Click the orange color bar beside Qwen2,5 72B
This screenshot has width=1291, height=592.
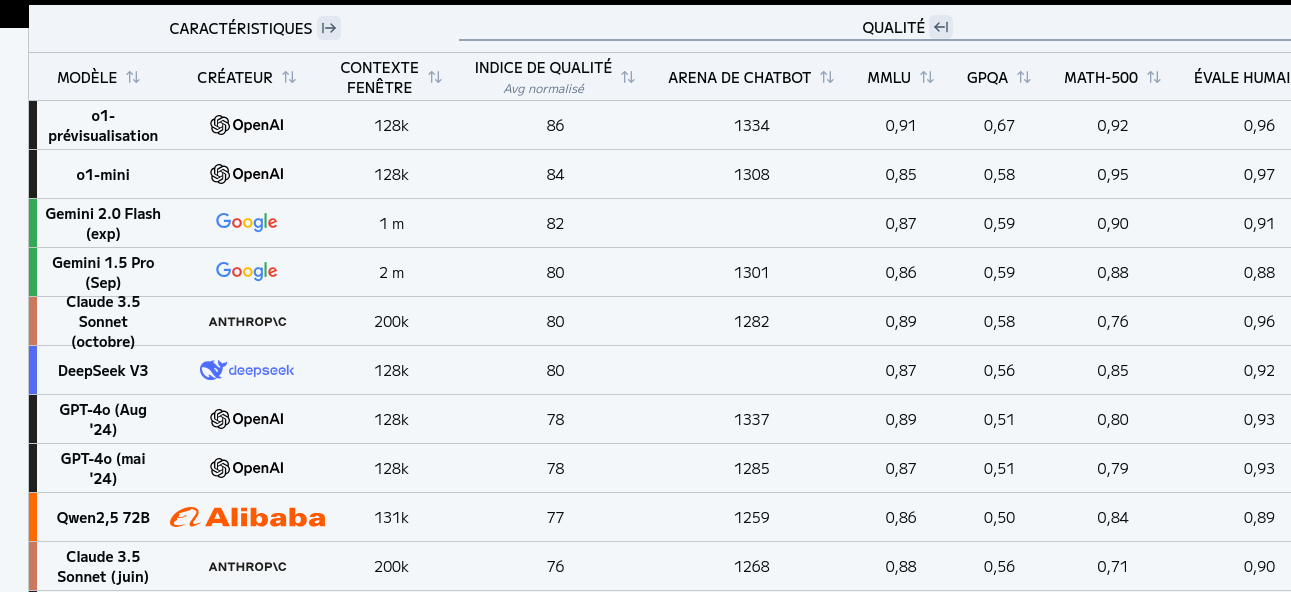[x=33, y=517]
